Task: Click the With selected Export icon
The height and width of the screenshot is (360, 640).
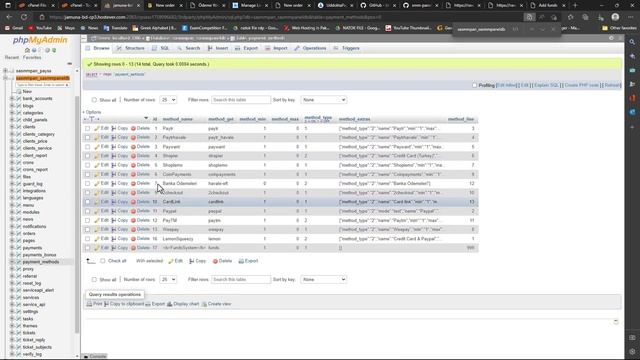Action: (241, 261)
